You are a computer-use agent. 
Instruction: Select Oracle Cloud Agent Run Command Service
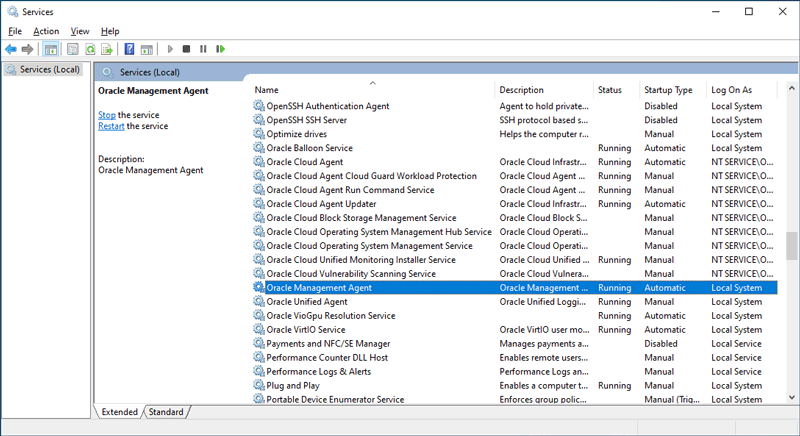515,190
